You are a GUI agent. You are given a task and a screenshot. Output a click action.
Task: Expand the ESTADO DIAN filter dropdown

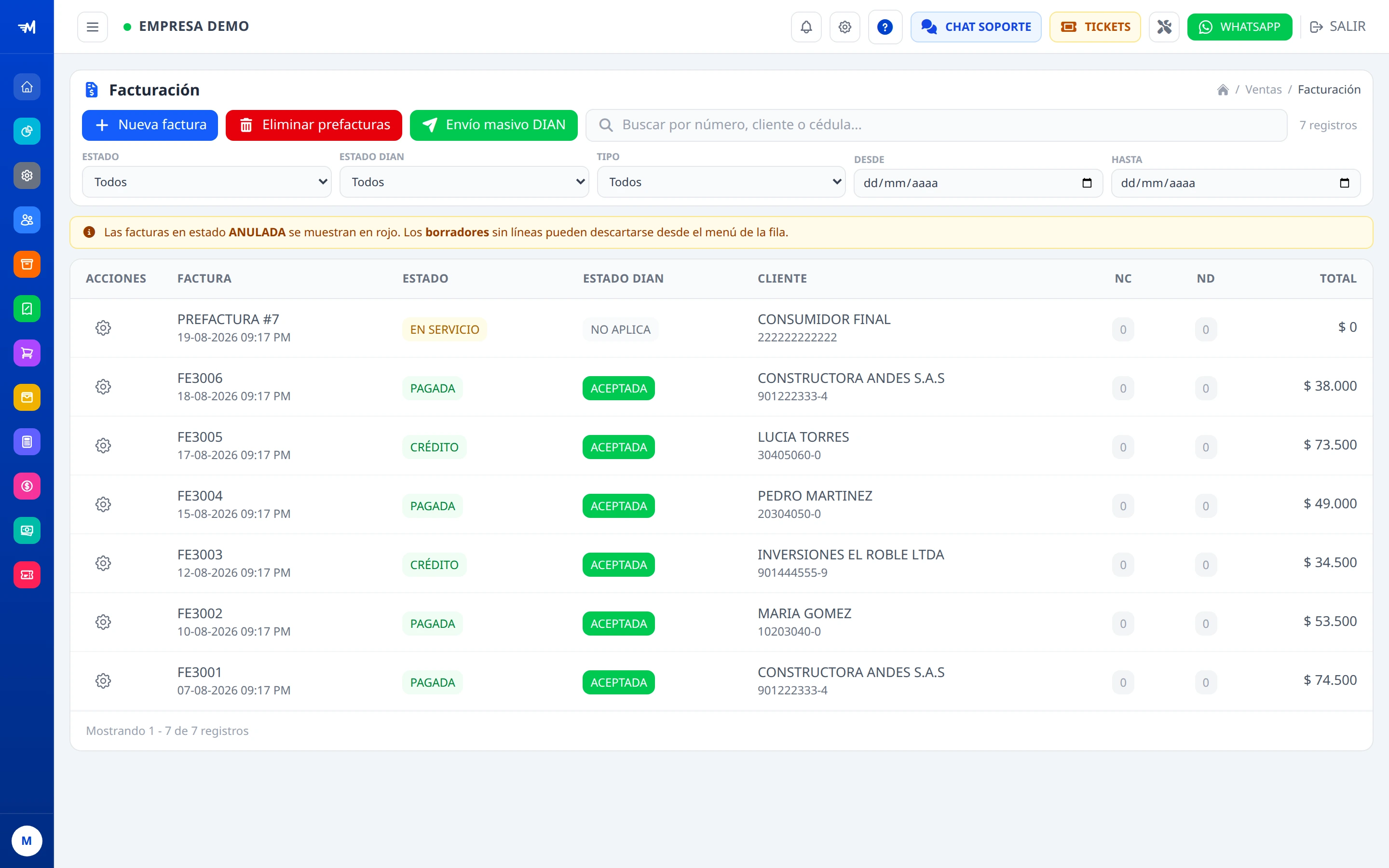(x=464, y=182)
